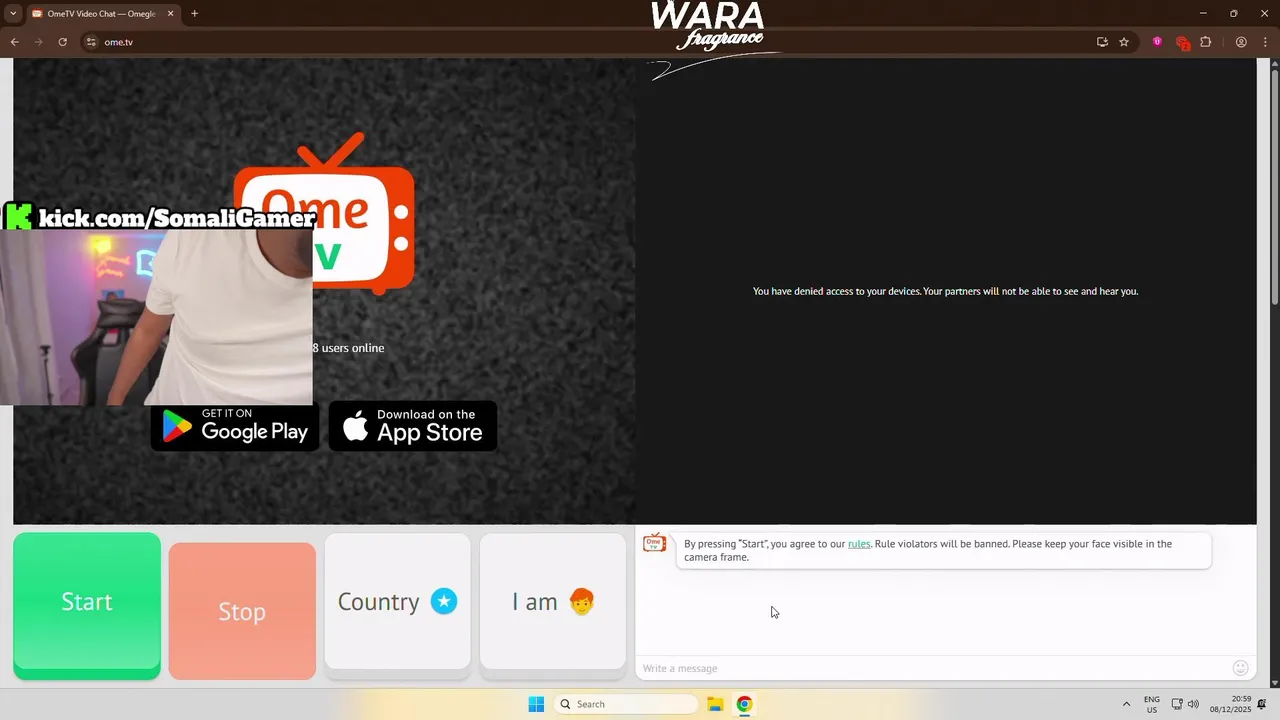Click the denied device access message
The width and height of the screenshot is (1280, 720).
point(945,291)
